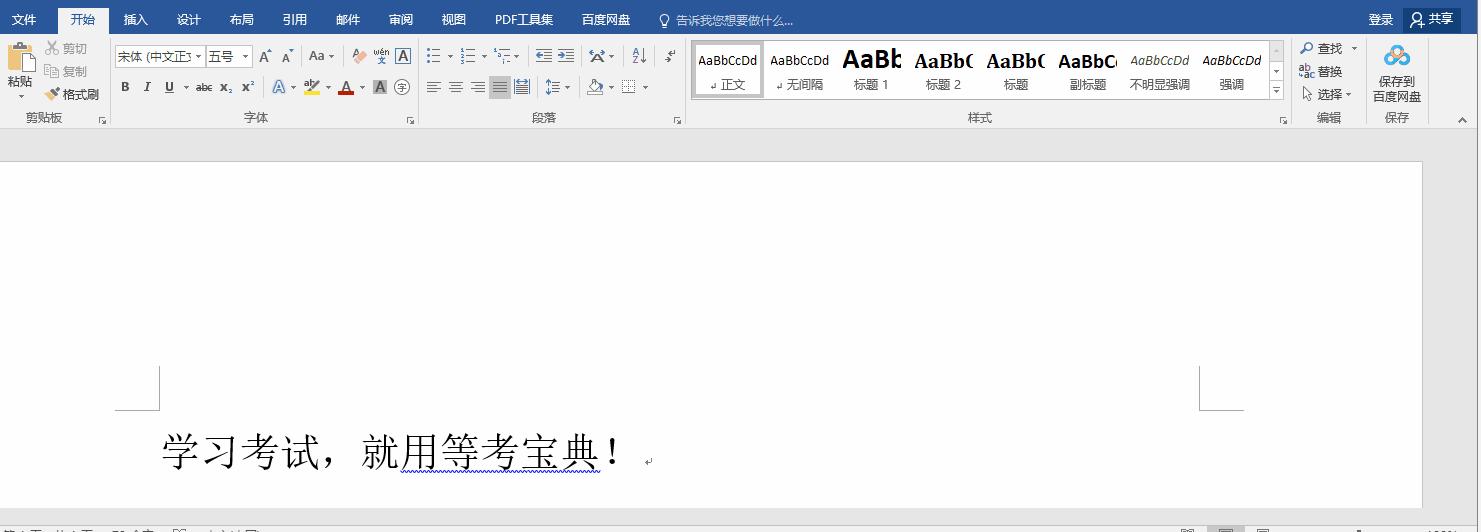Click the Text Effects outlined A icon
Image resolution: width=1481 pixels, height=532 pixels.
[279, 88]
